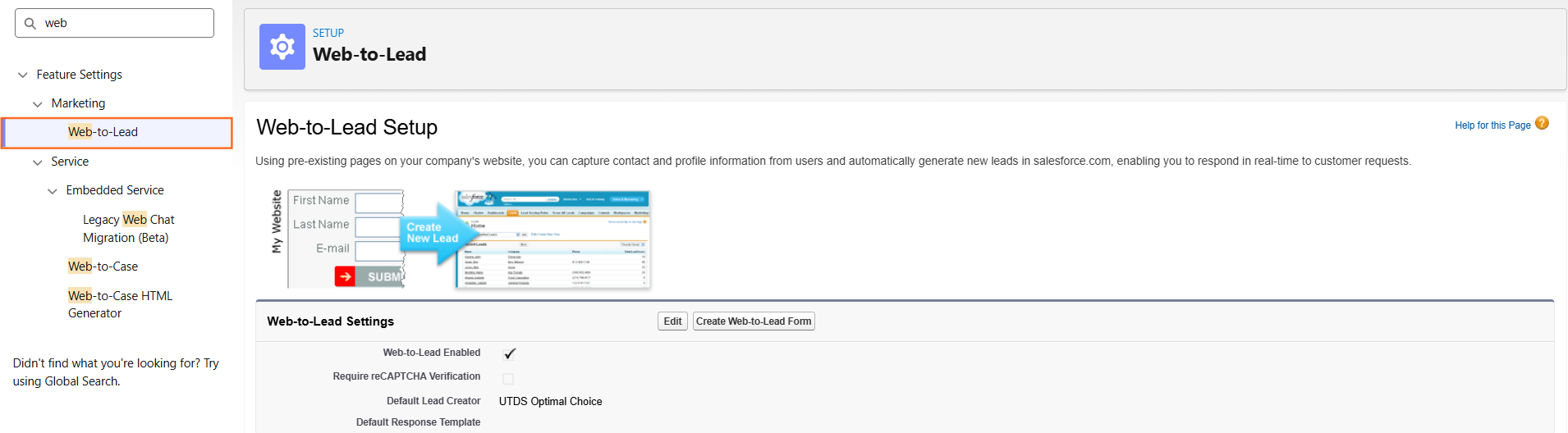This screenshot has width=1568, height=433.
Task: Click Default Response Template label
Action: 418,422
